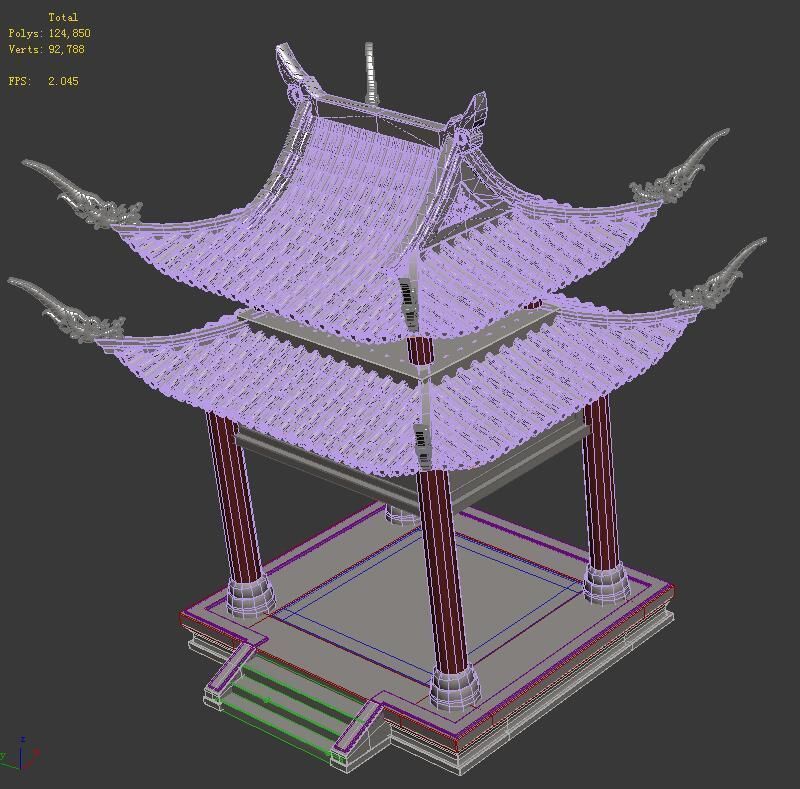Screen dimensions: 800x789
Task: Click the 'Total' statistics header
Action: [x=63, y=17]
